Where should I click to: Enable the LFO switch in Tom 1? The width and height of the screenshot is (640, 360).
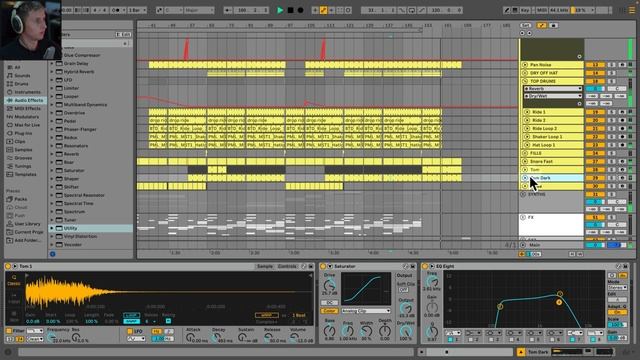129,331
